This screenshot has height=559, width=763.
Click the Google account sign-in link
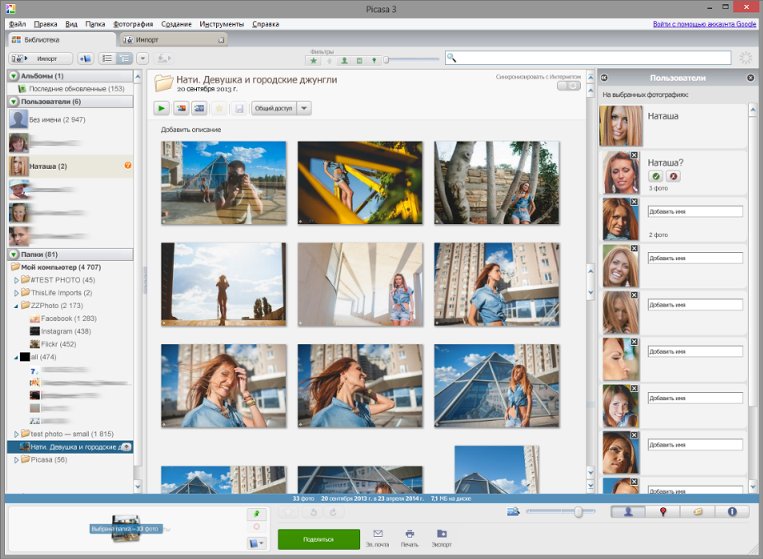(x=704, y=24)
